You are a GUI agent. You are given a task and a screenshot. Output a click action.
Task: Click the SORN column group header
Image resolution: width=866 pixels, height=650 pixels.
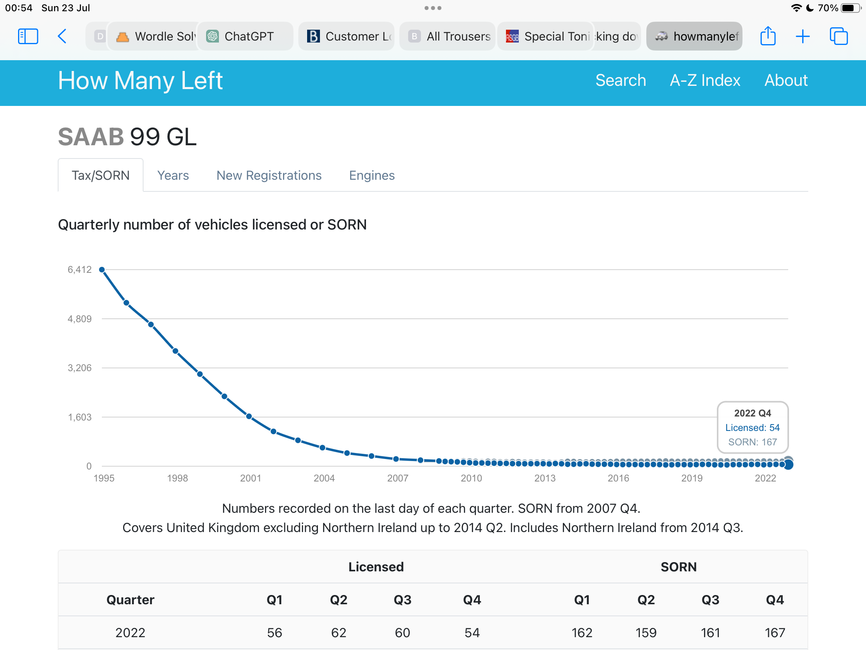[x=679, y=567]
